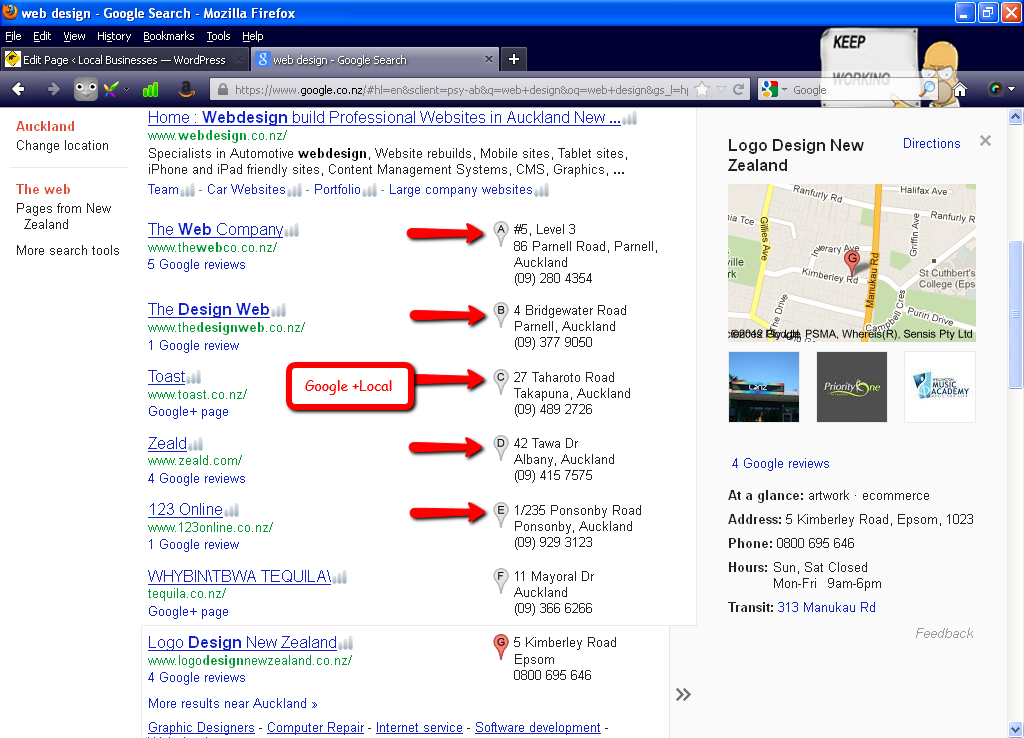The height and width of the screenshot is (738, 1024).
Task: Open the Toast result link
Action: (167, 376)
